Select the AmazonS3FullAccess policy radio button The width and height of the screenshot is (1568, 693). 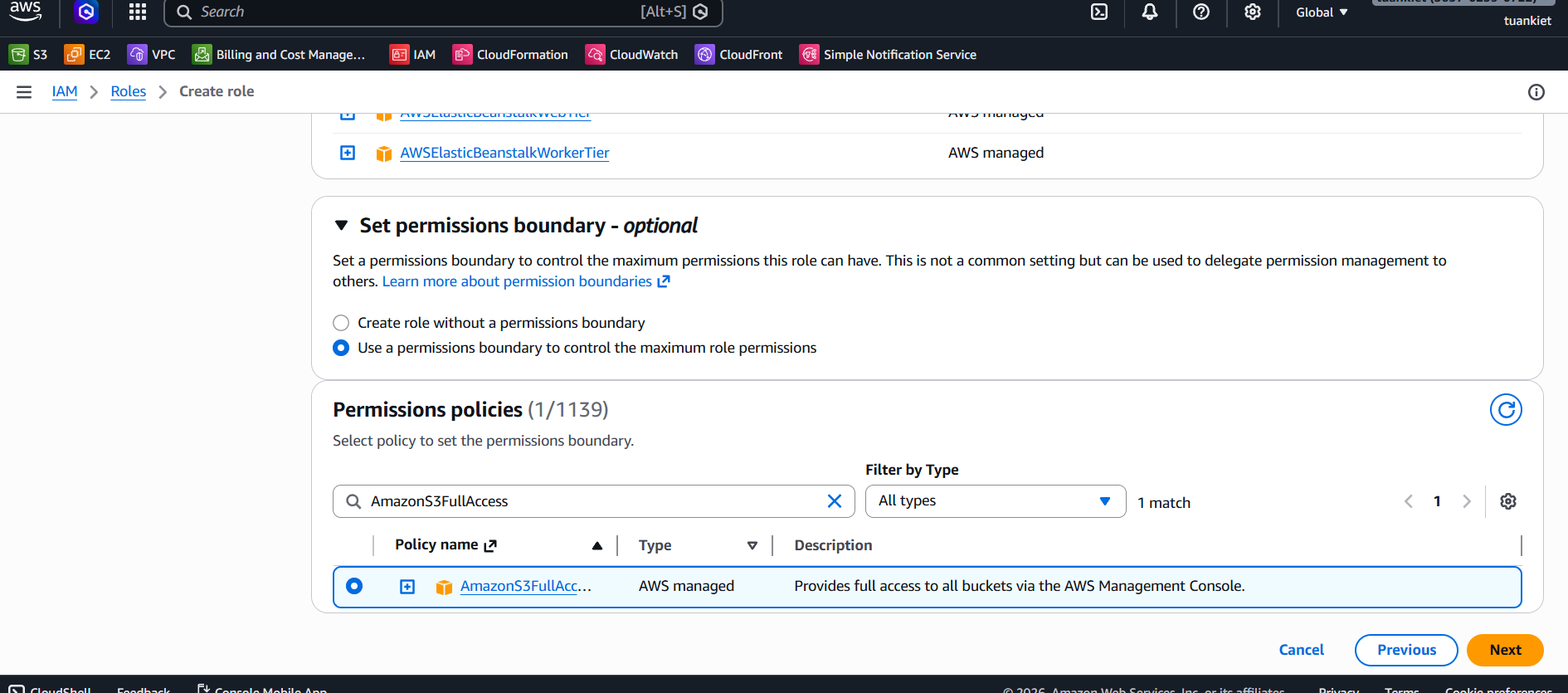[x=354, y=586]
